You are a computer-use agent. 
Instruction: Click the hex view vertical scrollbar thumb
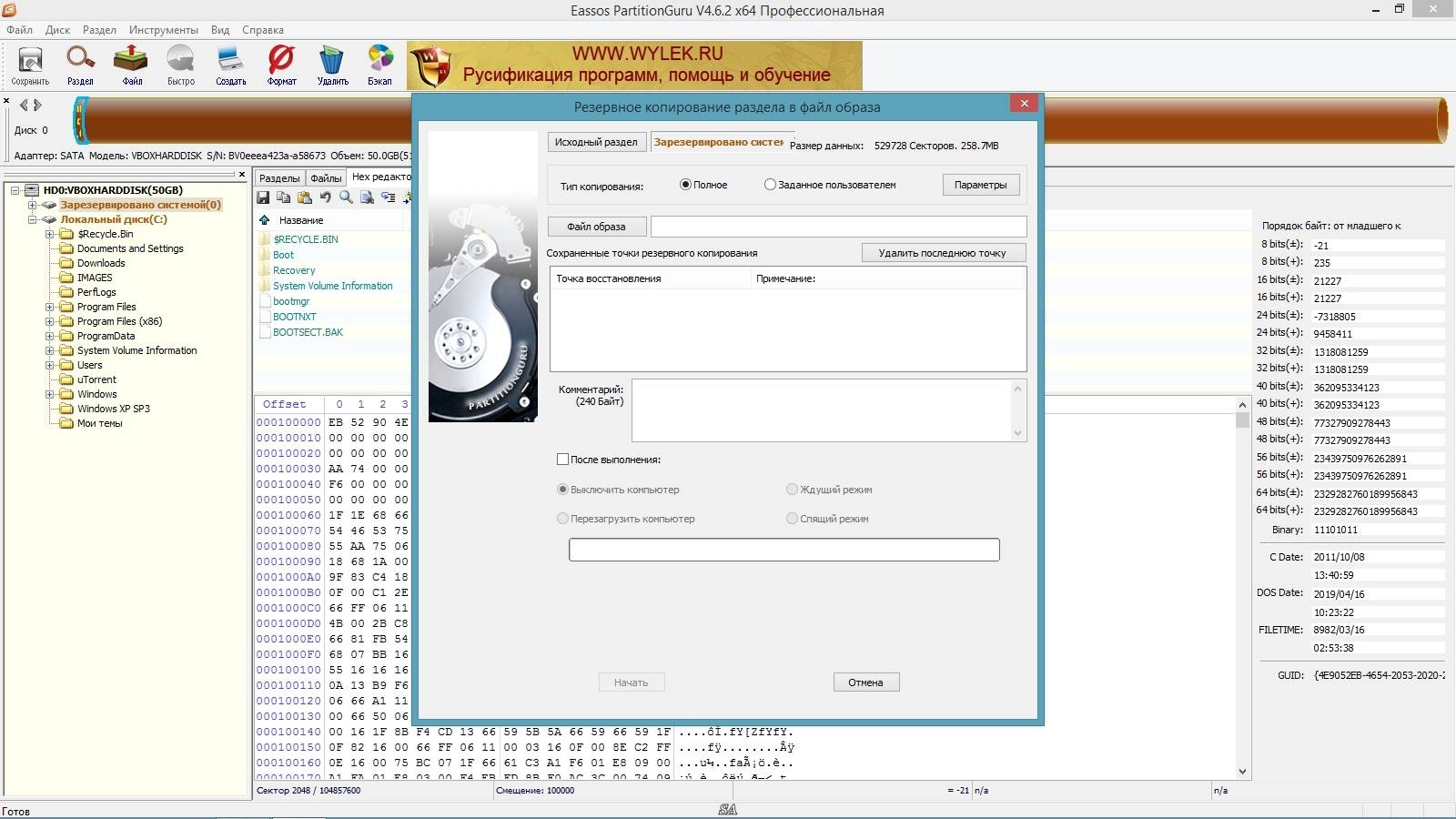point(1242,420)
